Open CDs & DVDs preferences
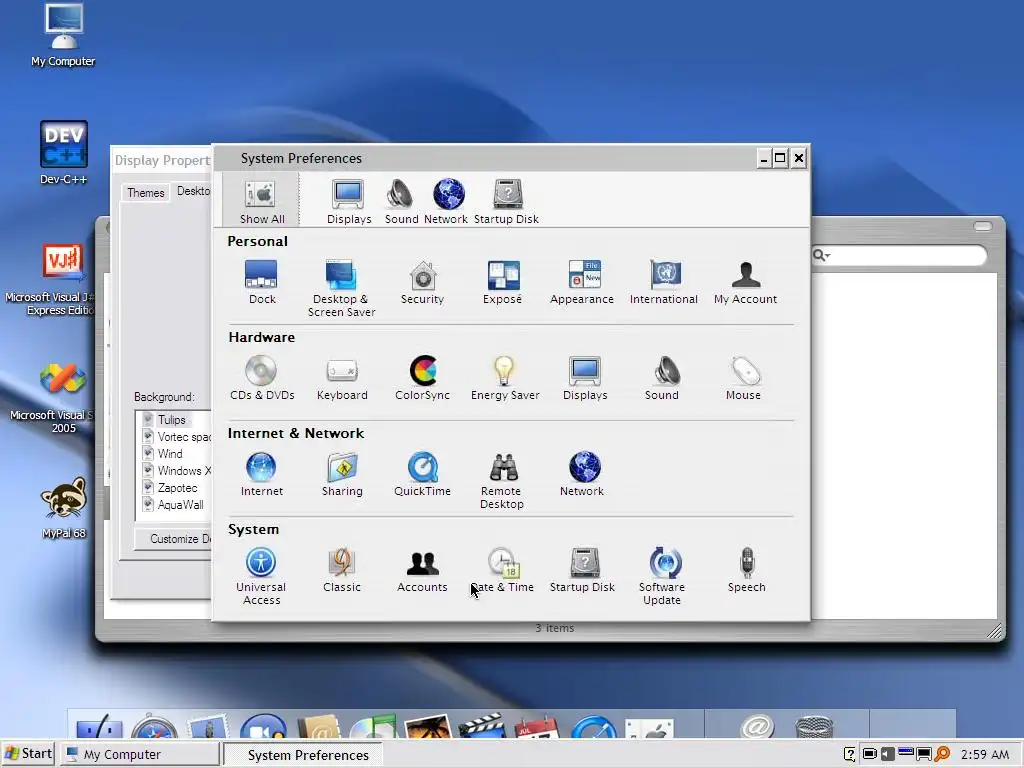This screenshot has width=1024, height=768. pos(262,377)
